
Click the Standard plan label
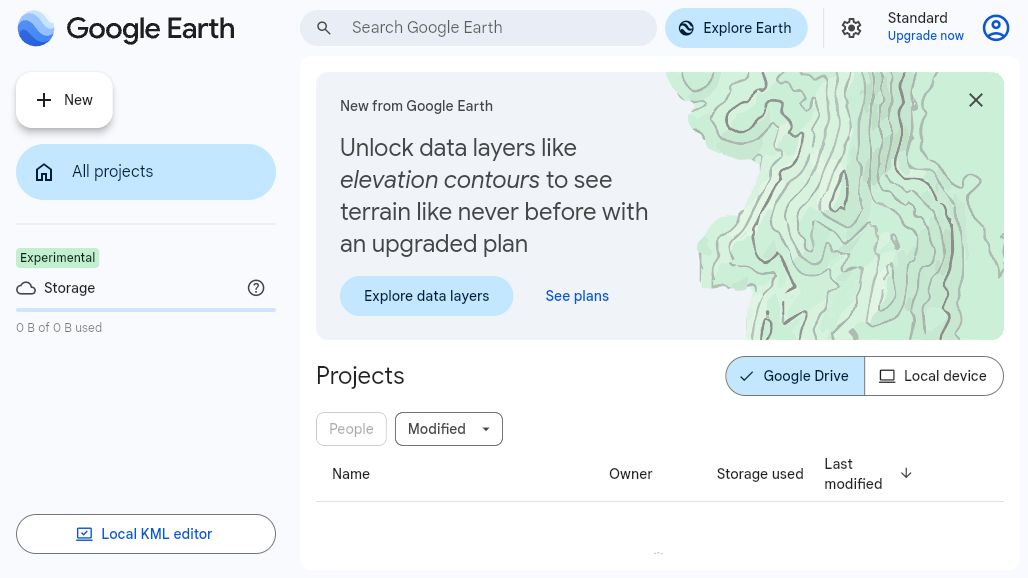(917, 18)
